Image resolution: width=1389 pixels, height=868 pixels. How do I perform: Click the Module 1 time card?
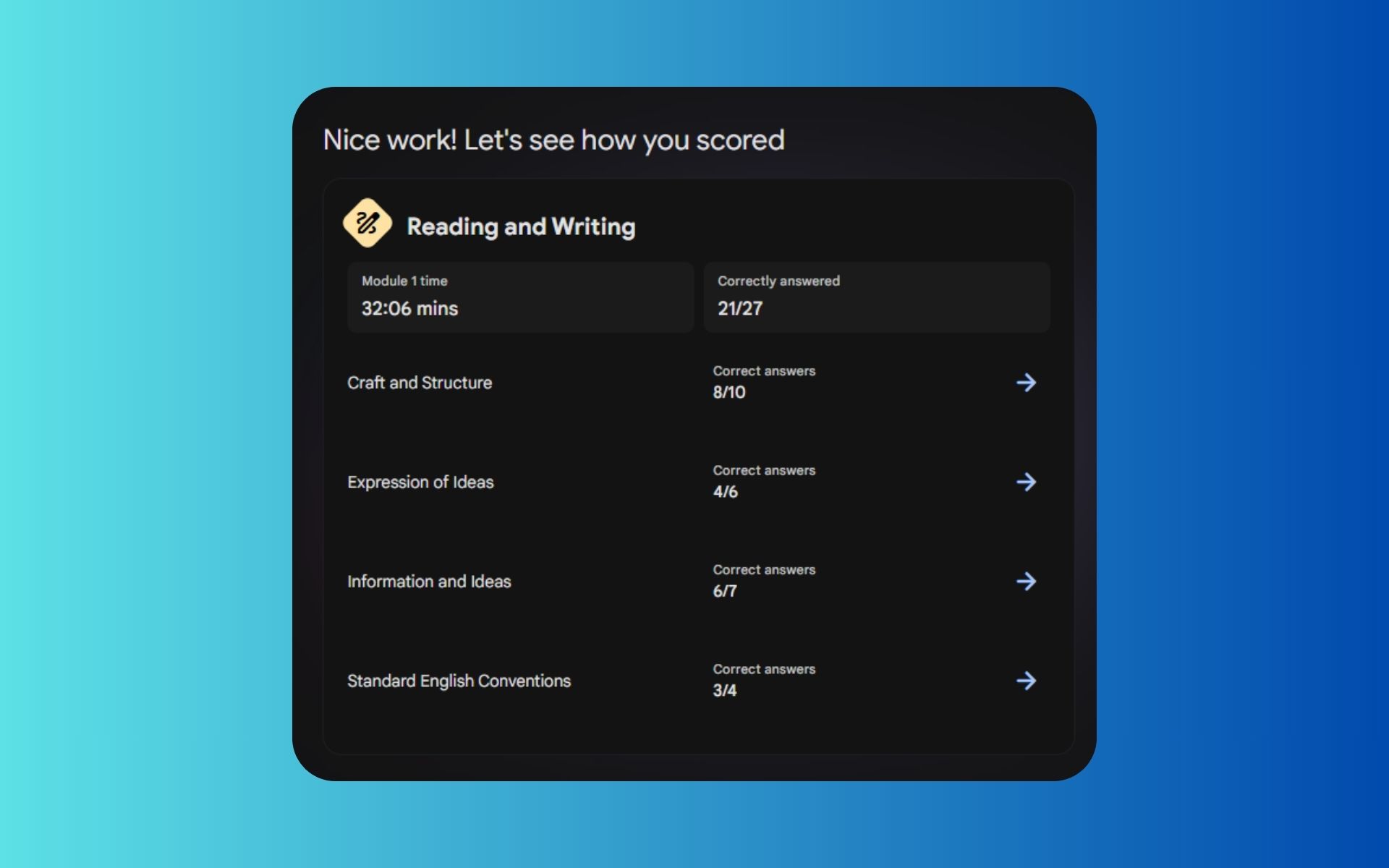click(520, 297)
